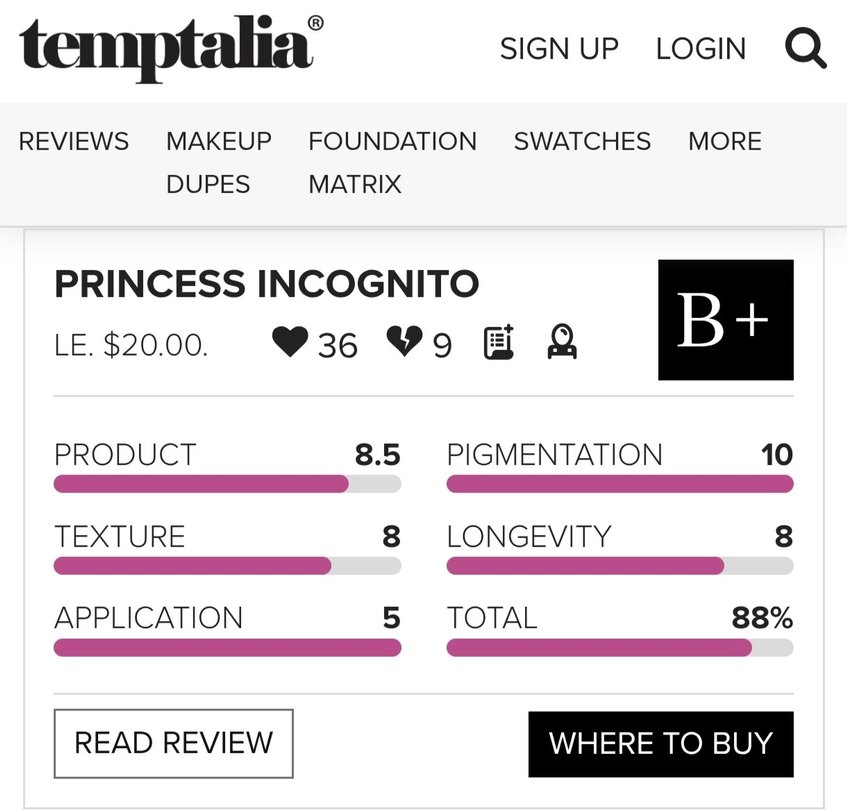The width and height of the screenshot is (847, 810).
Task: Click the Texture rating bar
Action: click(227, 566)
